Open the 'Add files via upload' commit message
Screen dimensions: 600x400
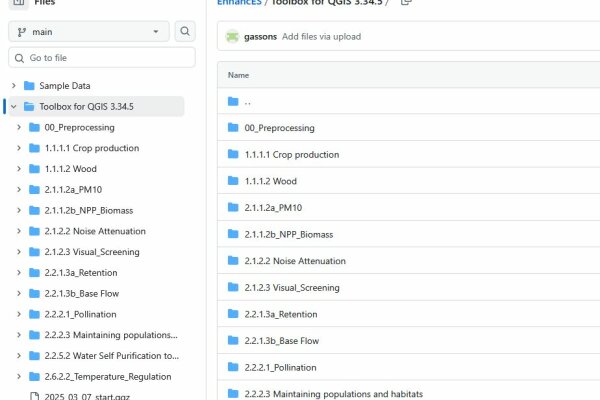point(321,37)
